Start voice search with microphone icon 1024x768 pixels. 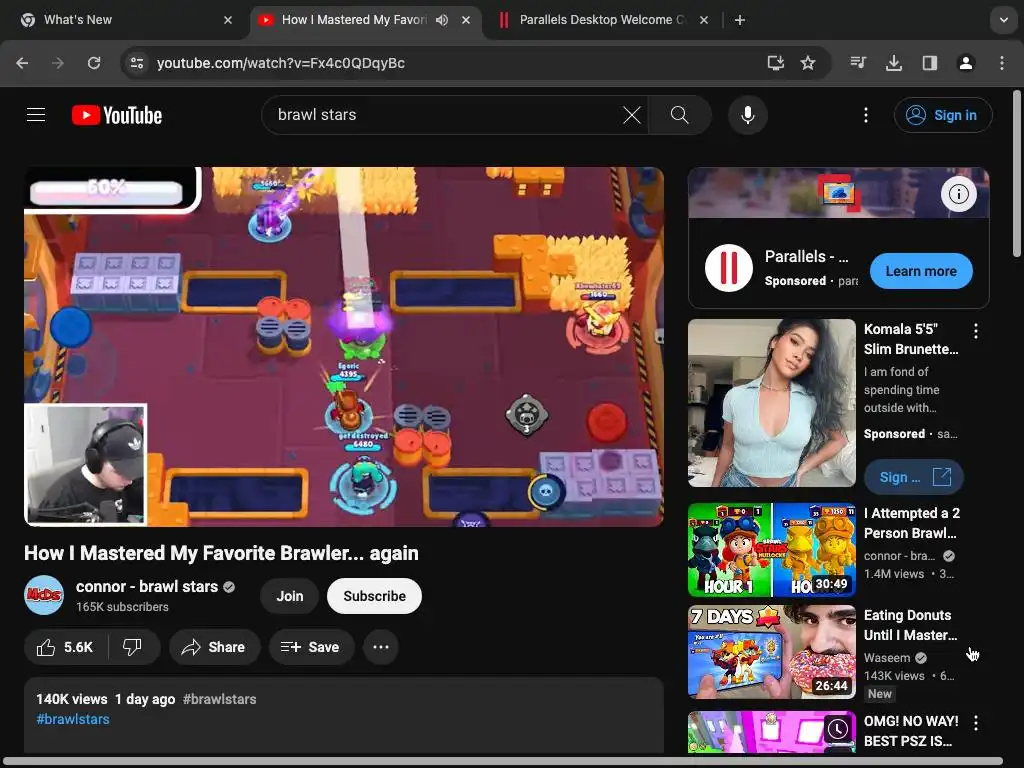coord(748,115)
